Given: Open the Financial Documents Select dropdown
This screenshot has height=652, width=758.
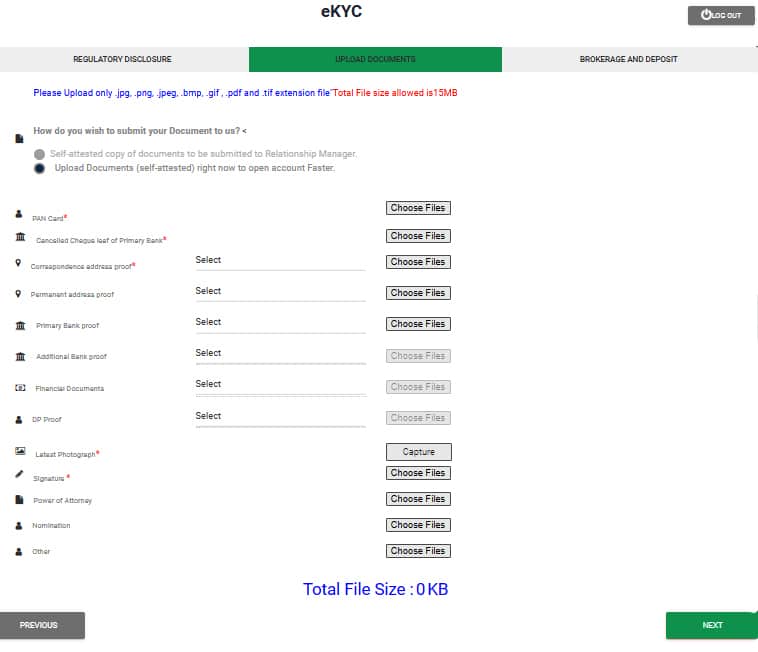Looking at the screenshot, I should 280,386.
